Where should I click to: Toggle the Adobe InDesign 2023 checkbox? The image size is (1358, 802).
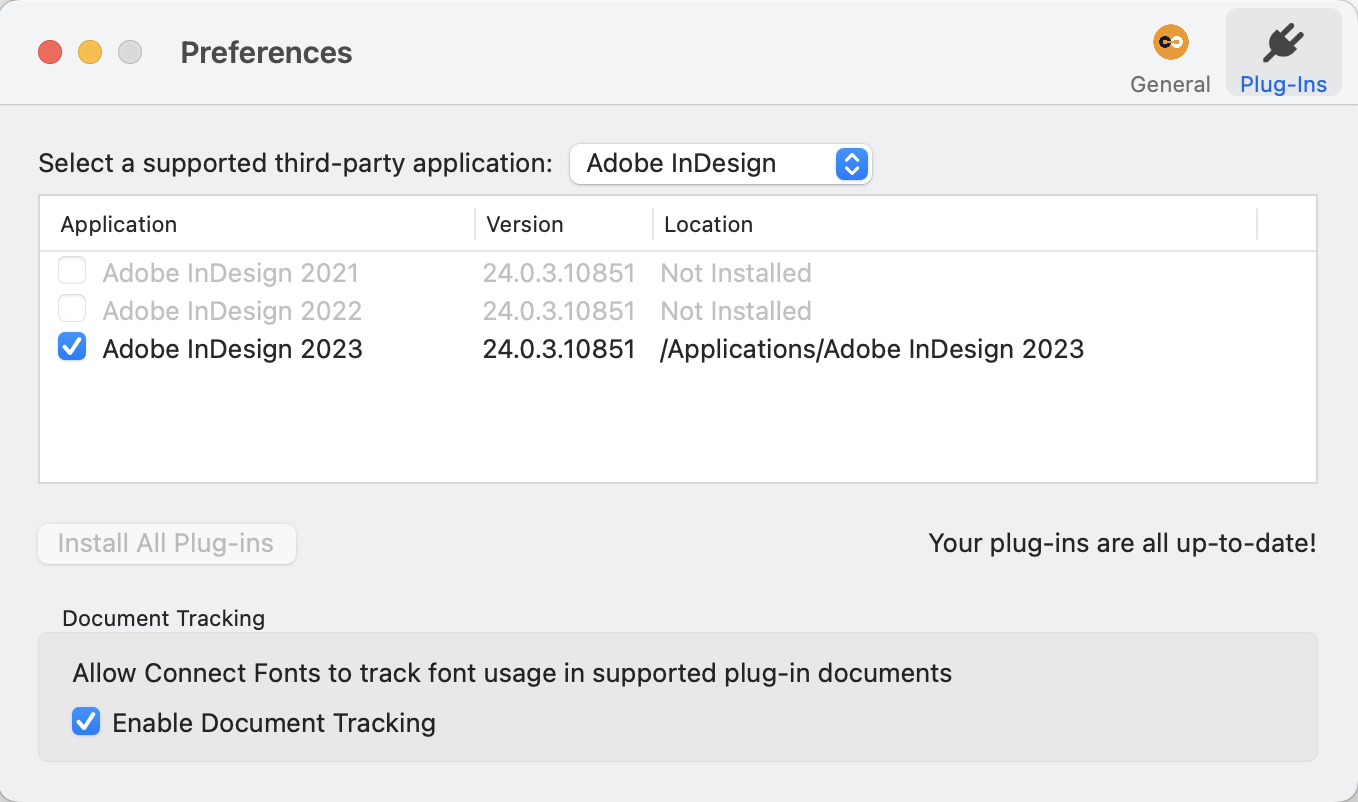click(72, 347)
